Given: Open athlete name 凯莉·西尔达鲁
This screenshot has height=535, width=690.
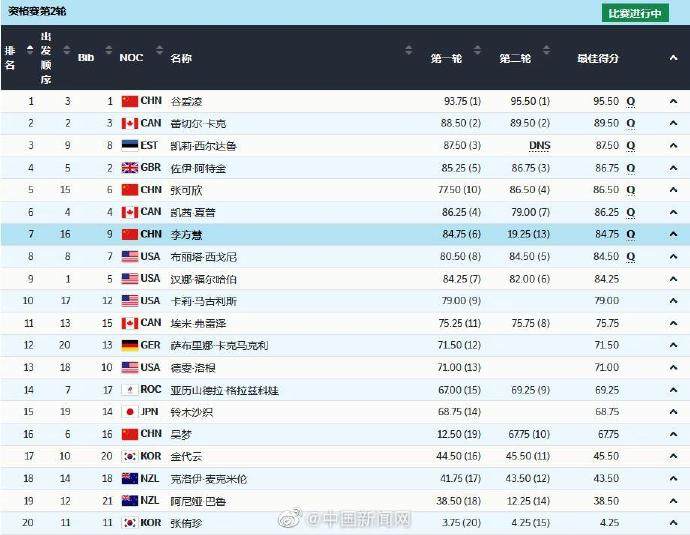Looking at the screenshot, I should [203, 145].
